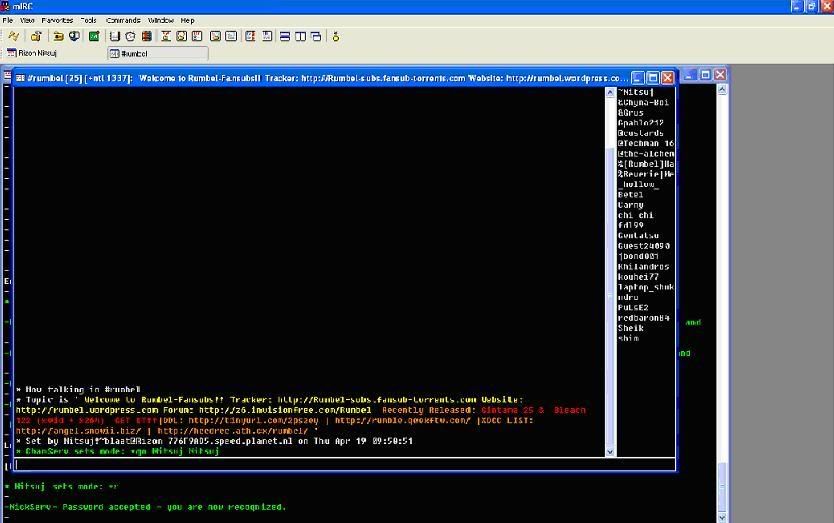834x523 pixels.
Task: Open the View menu
Action: click(27, 20)
